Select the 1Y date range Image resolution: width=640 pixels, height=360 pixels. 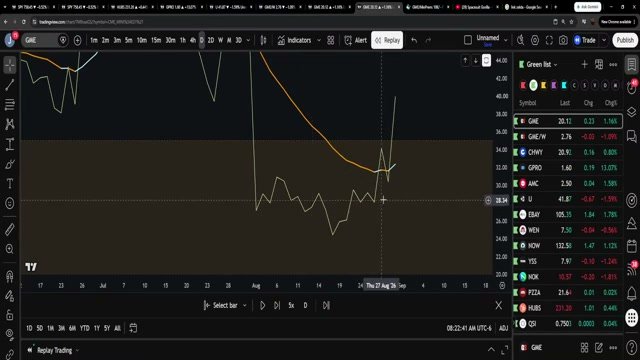click(97, 328)
